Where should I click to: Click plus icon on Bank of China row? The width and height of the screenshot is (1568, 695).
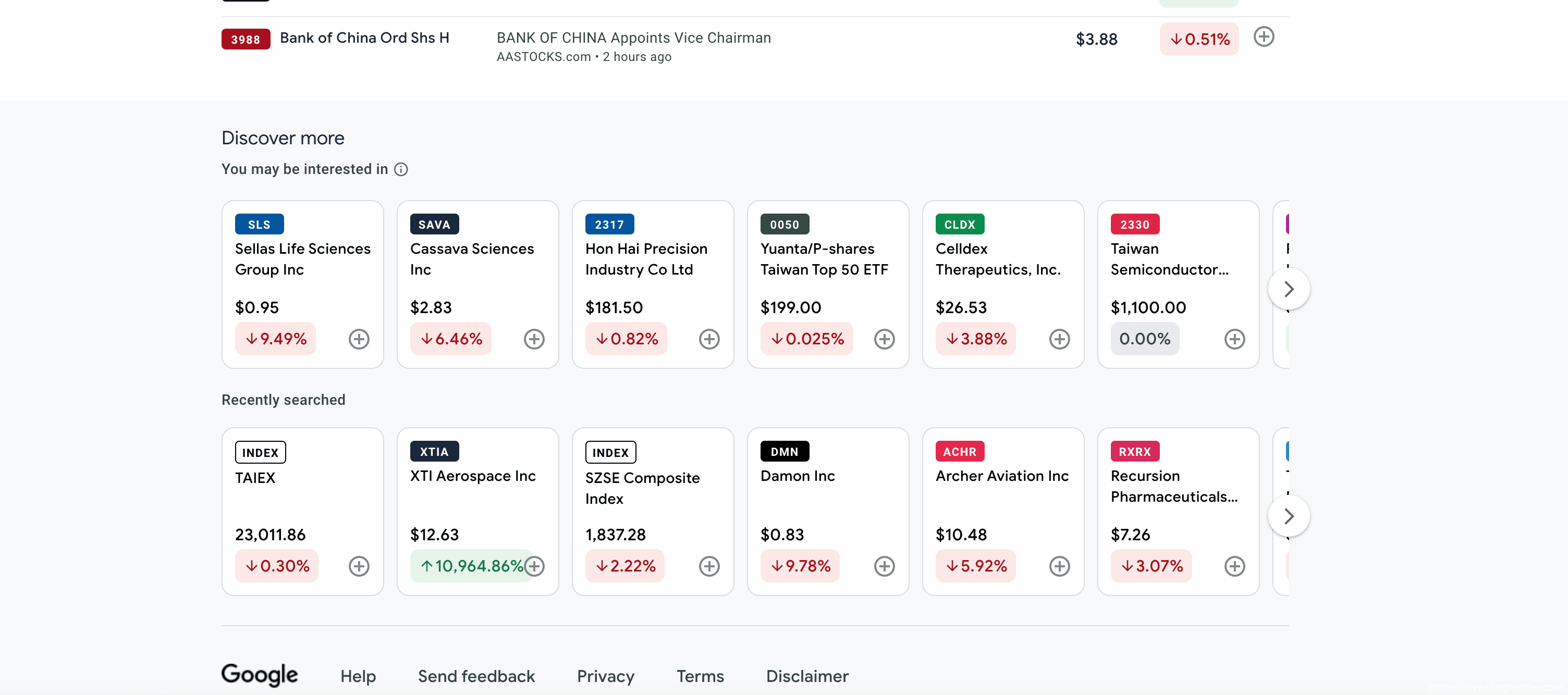point(1264,36)
